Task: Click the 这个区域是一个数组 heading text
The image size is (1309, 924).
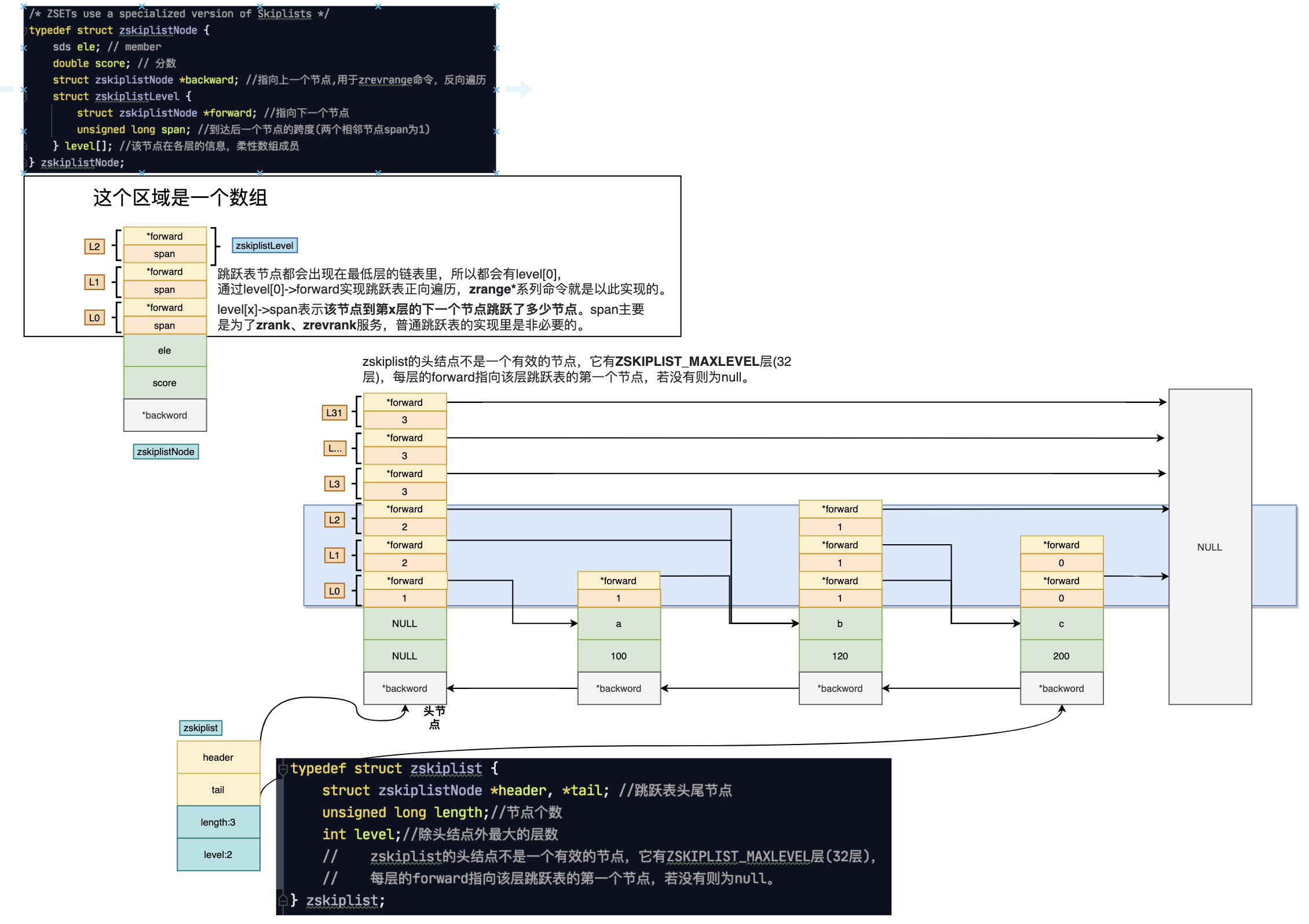Action: [x=180, y=198]
